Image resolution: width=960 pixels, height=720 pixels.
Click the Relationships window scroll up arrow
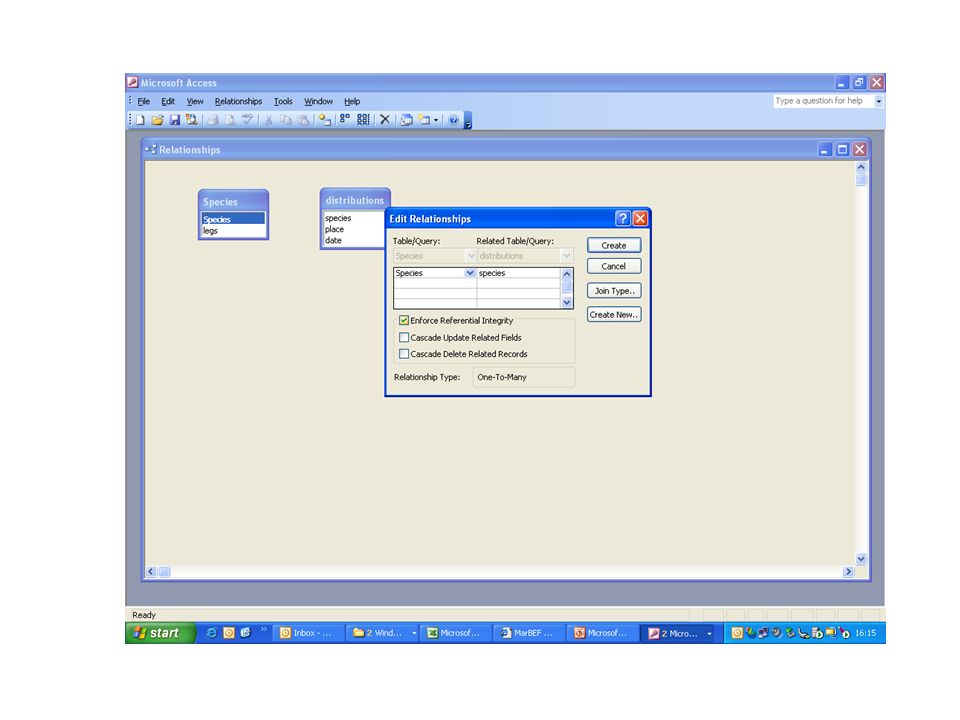click(861, 167)
